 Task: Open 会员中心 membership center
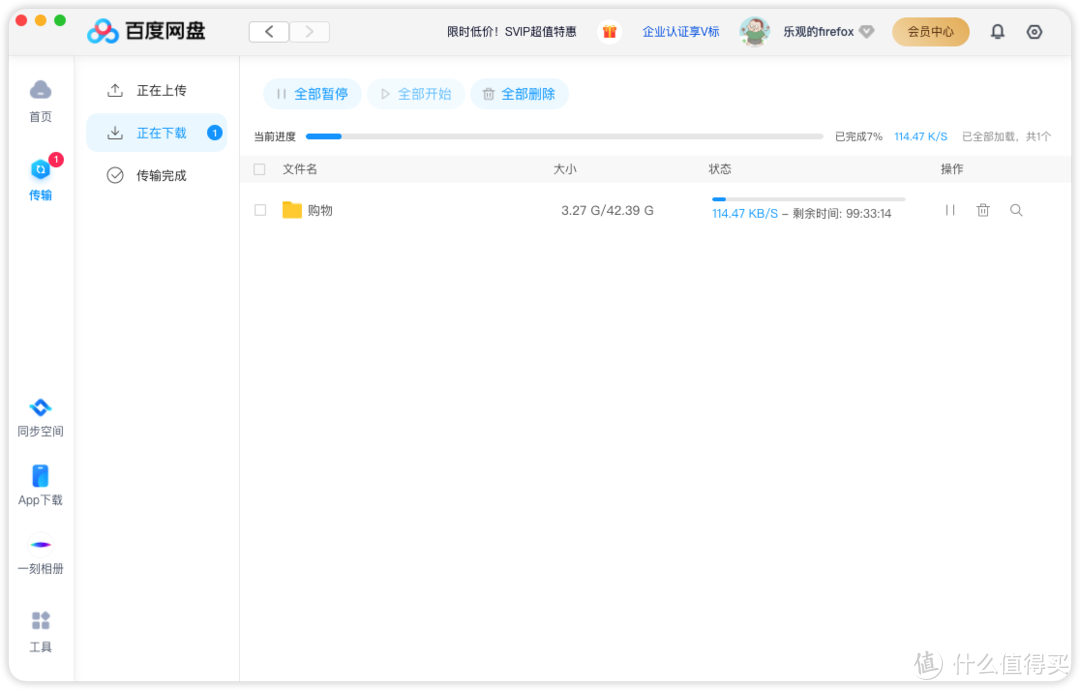[x=930, y=31]
